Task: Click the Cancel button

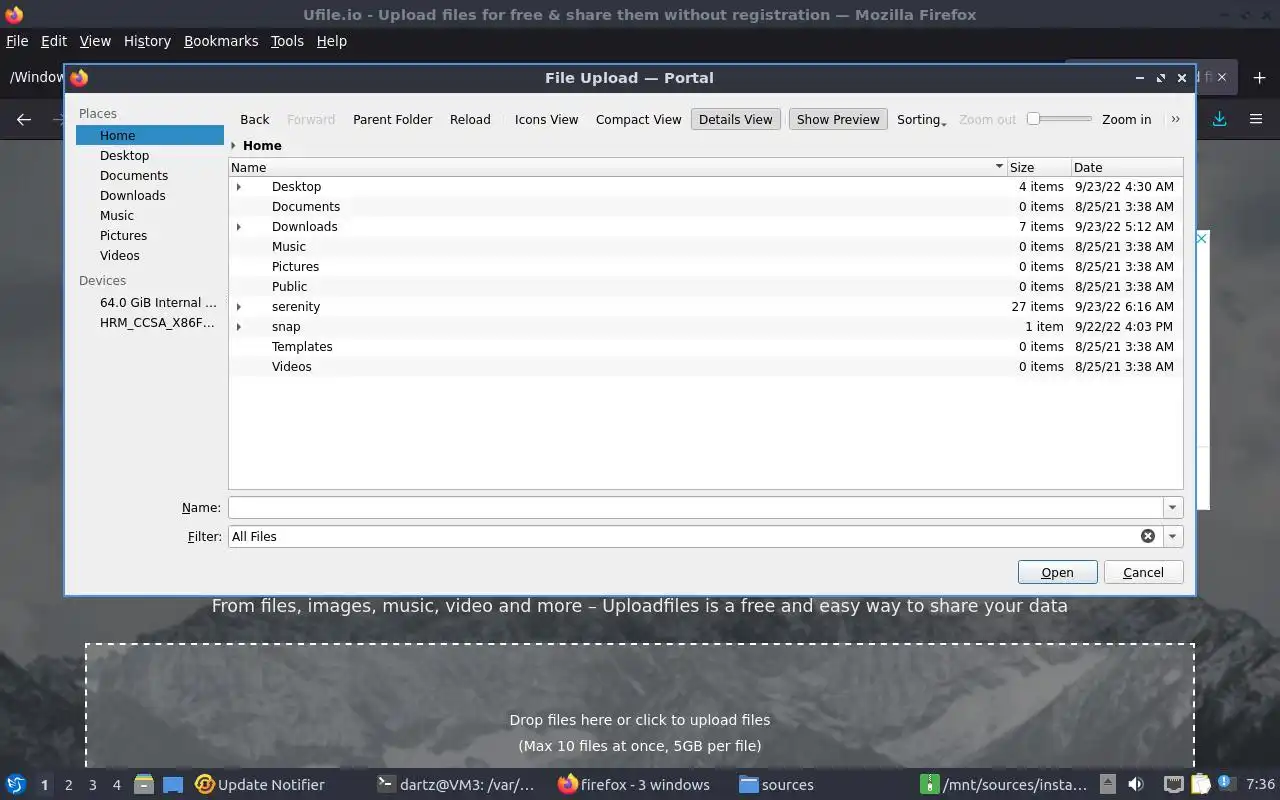Action: click(x=1143, y=572)
